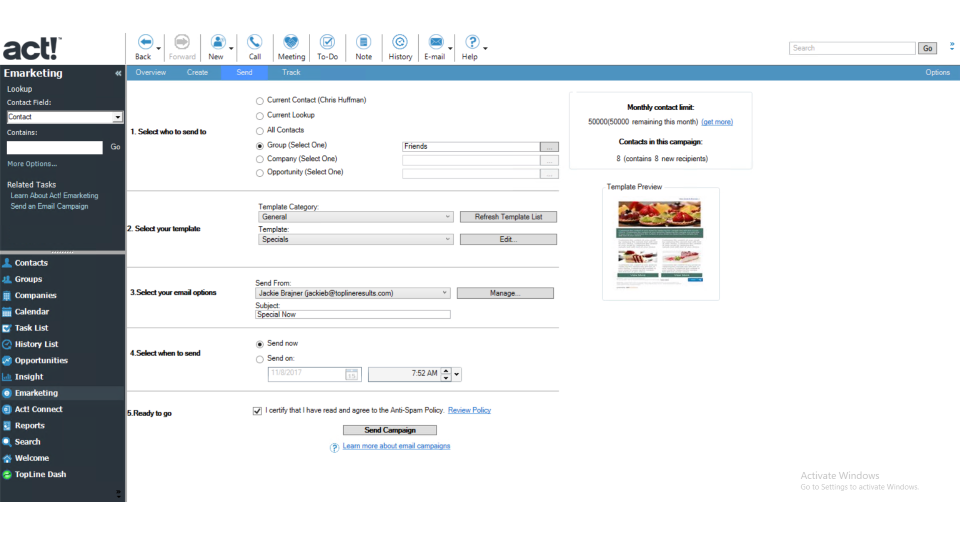Viewport: 960px width, 535px height.
Task: Open Act! Connect in the navigation bar
Action: 39,409
